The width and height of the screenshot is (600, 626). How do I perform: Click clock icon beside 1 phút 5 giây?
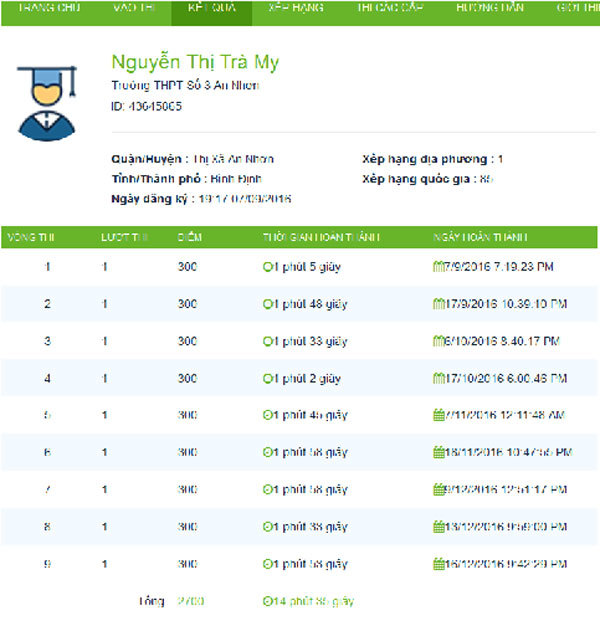[x=267, y=267]
